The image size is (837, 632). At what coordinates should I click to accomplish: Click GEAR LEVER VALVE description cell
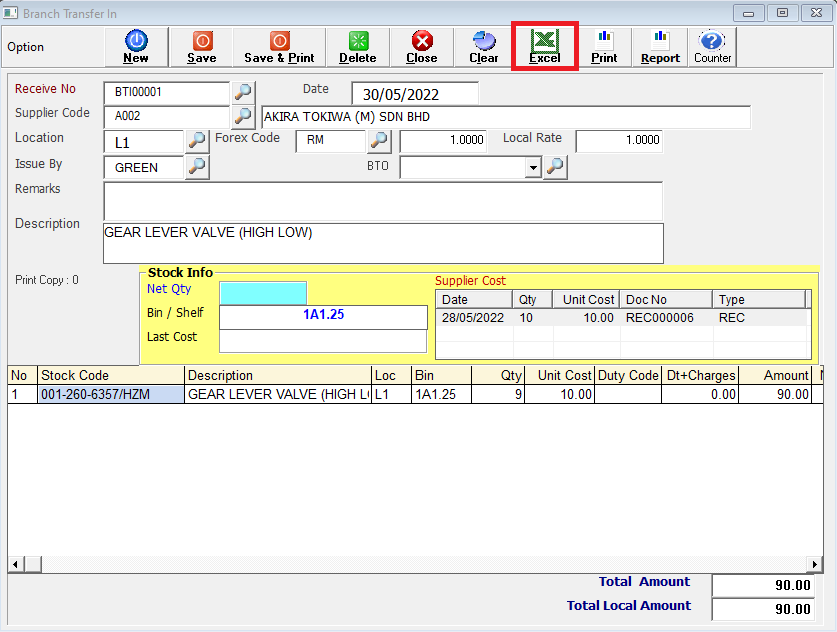(x=278, y=394)
